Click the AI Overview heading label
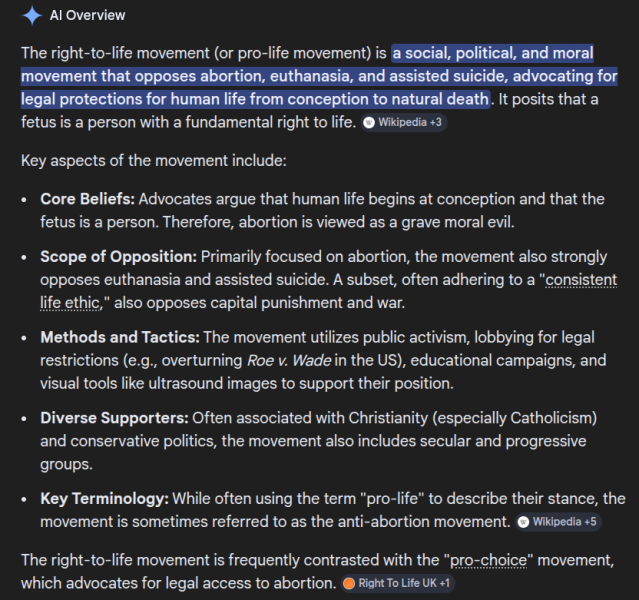Screen dimensions: 639x600 coord(88,16)
